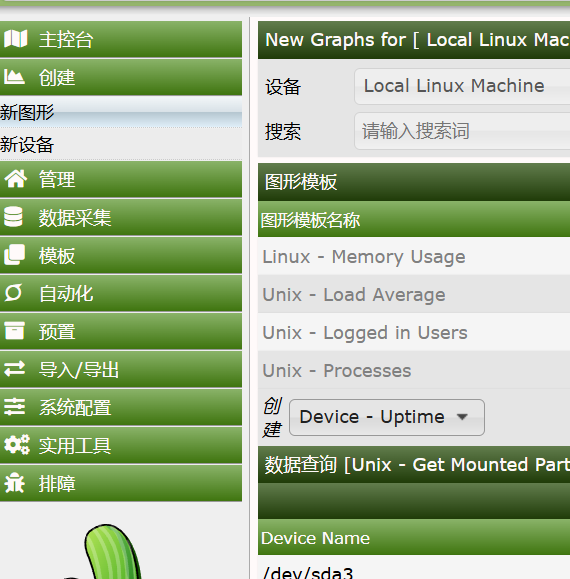Click the sliders icon beside 系统配置

(x=14, y=407)
